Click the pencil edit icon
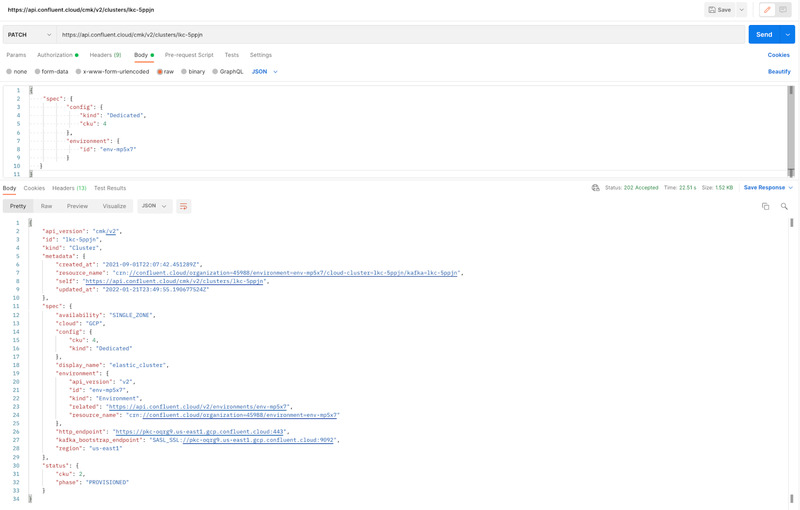 [x=767, y=10]
